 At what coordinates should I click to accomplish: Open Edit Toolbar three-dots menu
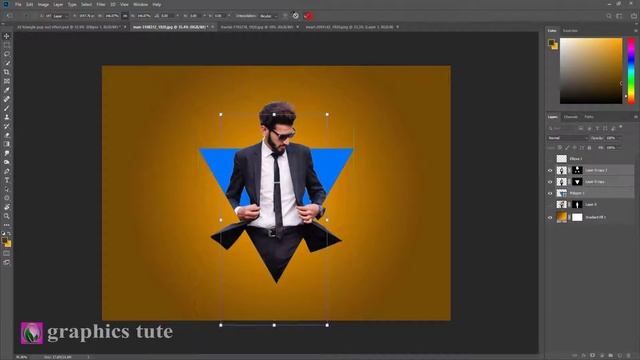click(7, 224)
